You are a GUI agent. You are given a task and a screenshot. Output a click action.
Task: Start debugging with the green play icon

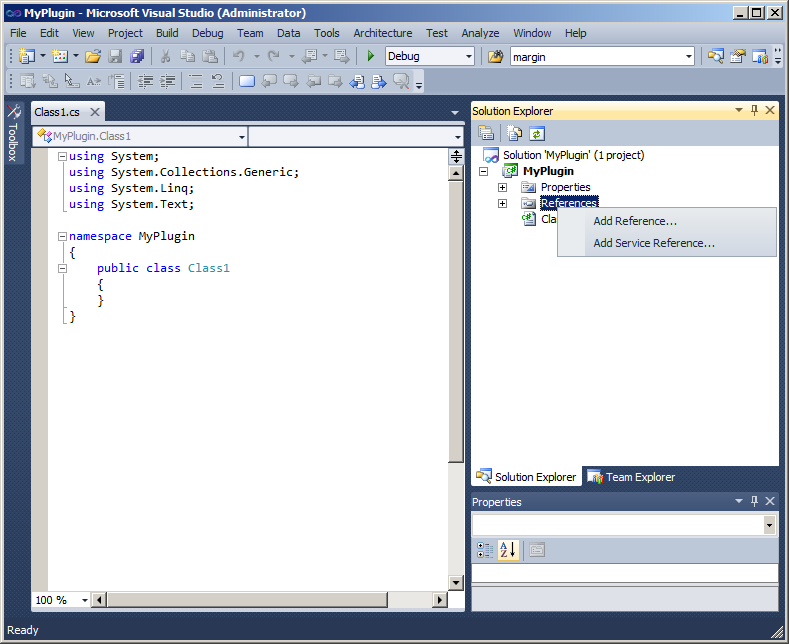click(x=371, y=56)
